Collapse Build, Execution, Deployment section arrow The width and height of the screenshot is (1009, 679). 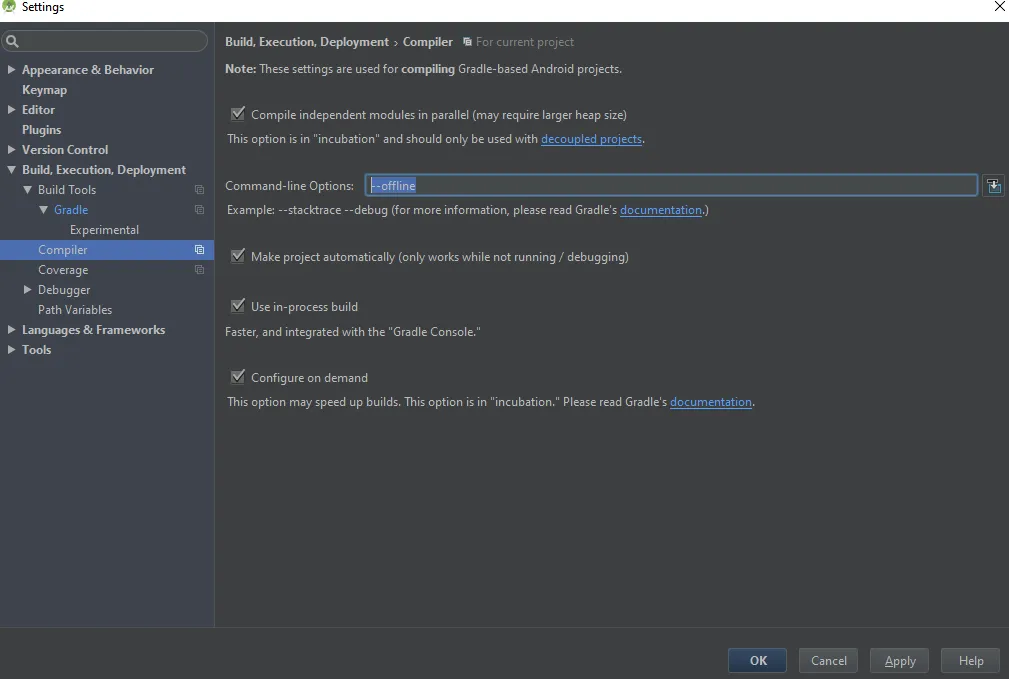point(11,170)
